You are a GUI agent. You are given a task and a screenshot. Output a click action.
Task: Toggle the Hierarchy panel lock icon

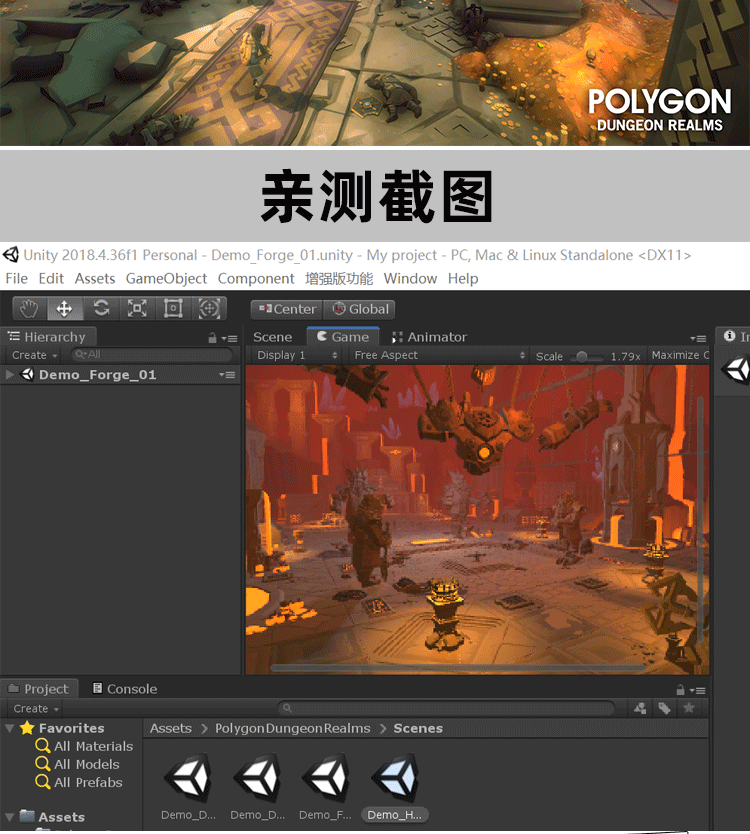coord(212,338)
